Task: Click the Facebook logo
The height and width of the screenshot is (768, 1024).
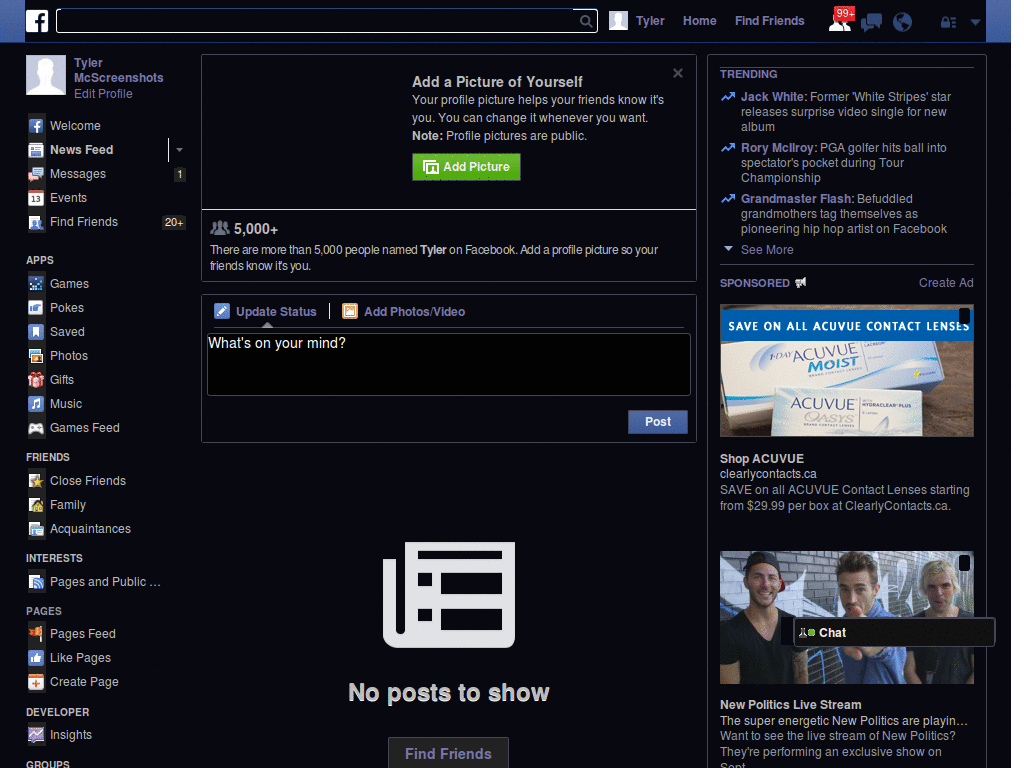Action: click(37, 20)
